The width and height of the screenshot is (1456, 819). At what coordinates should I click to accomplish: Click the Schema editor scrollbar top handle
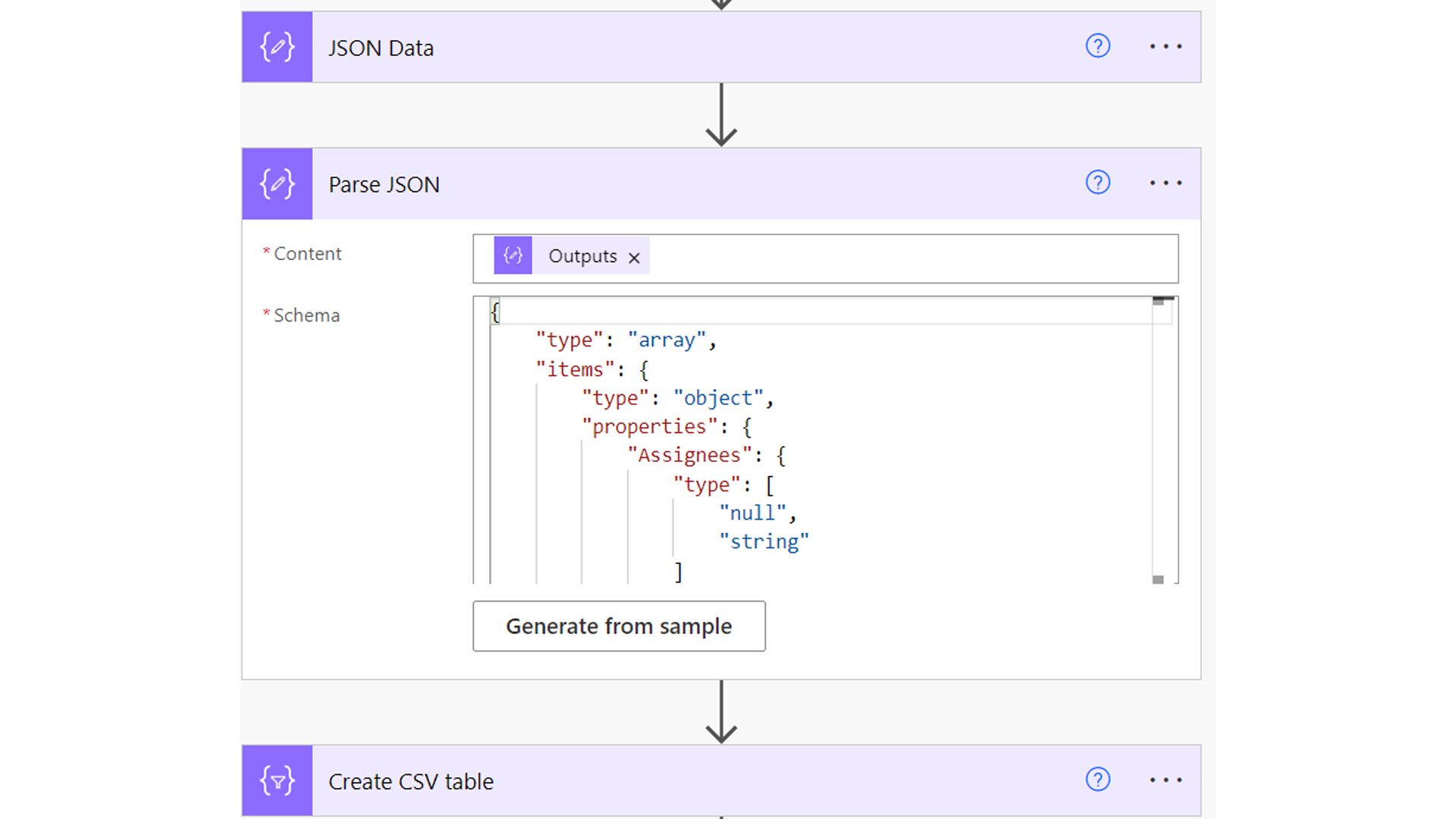[x=1158, y=301]
